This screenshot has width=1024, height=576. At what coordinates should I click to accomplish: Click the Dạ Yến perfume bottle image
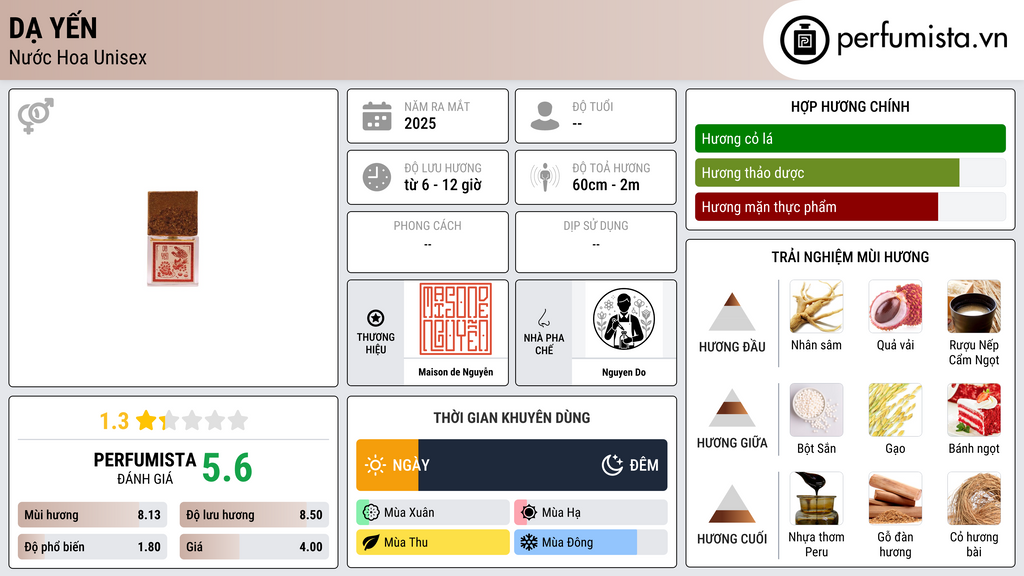(x=172, y=238)
